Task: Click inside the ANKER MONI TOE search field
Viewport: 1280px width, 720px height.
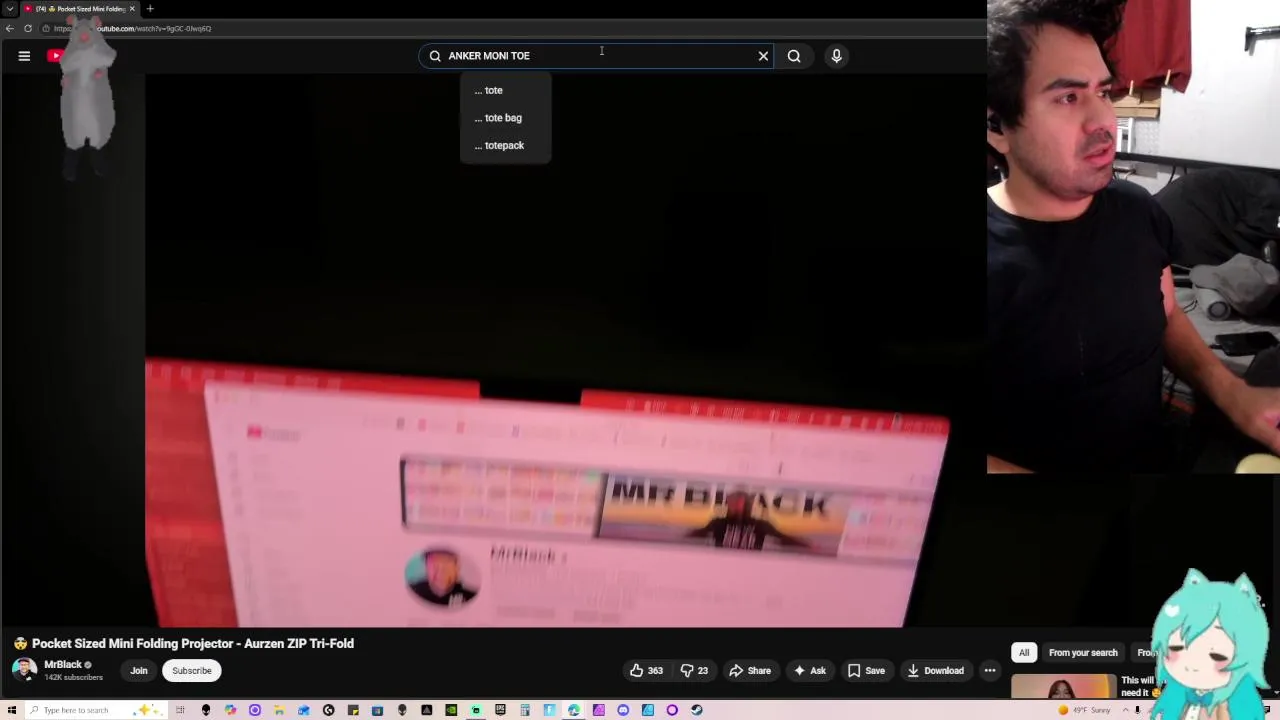Action: tap(597, 56)
